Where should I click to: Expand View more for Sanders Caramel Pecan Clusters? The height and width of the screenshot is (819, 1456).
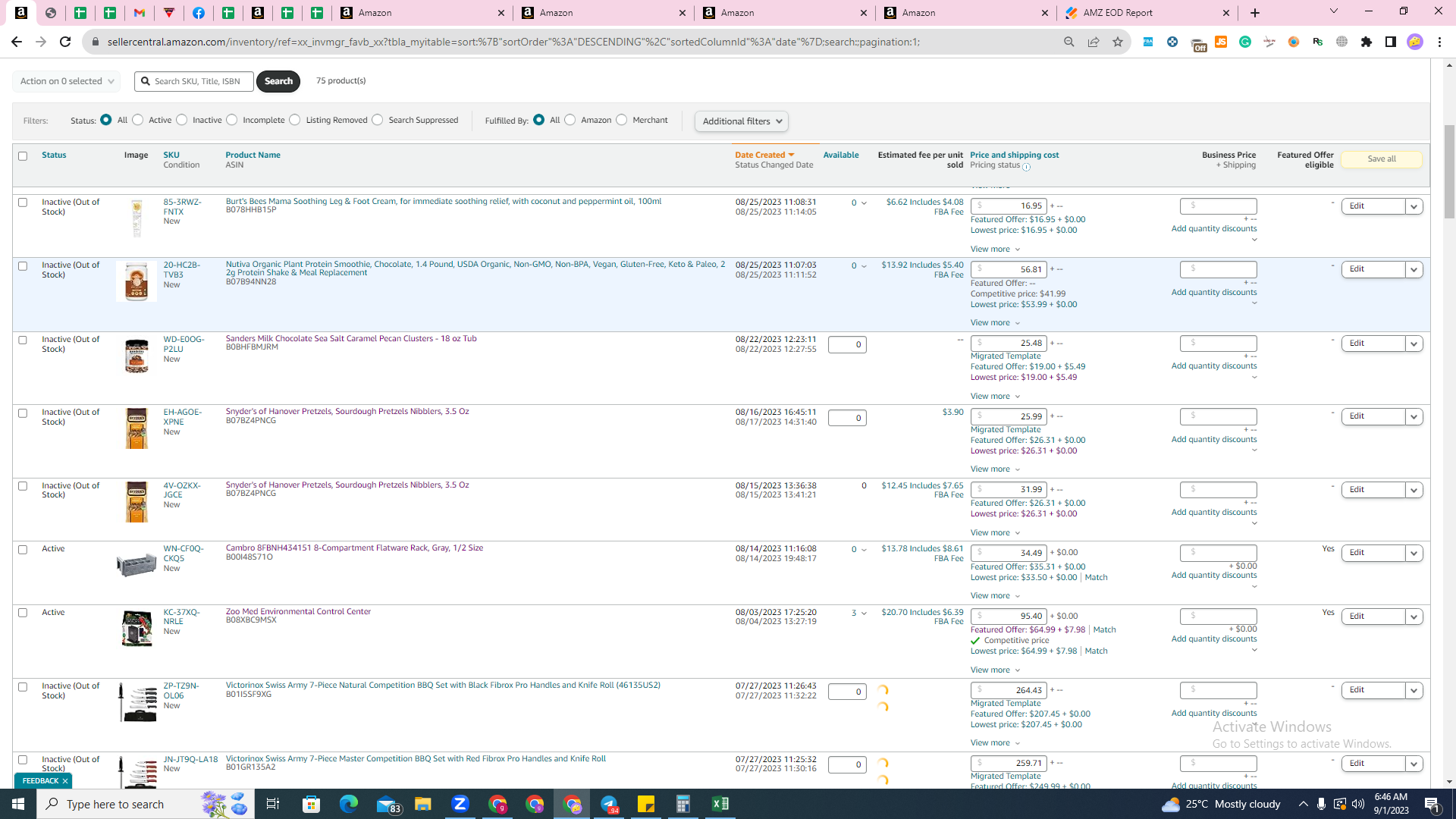[x=995, y=396]
